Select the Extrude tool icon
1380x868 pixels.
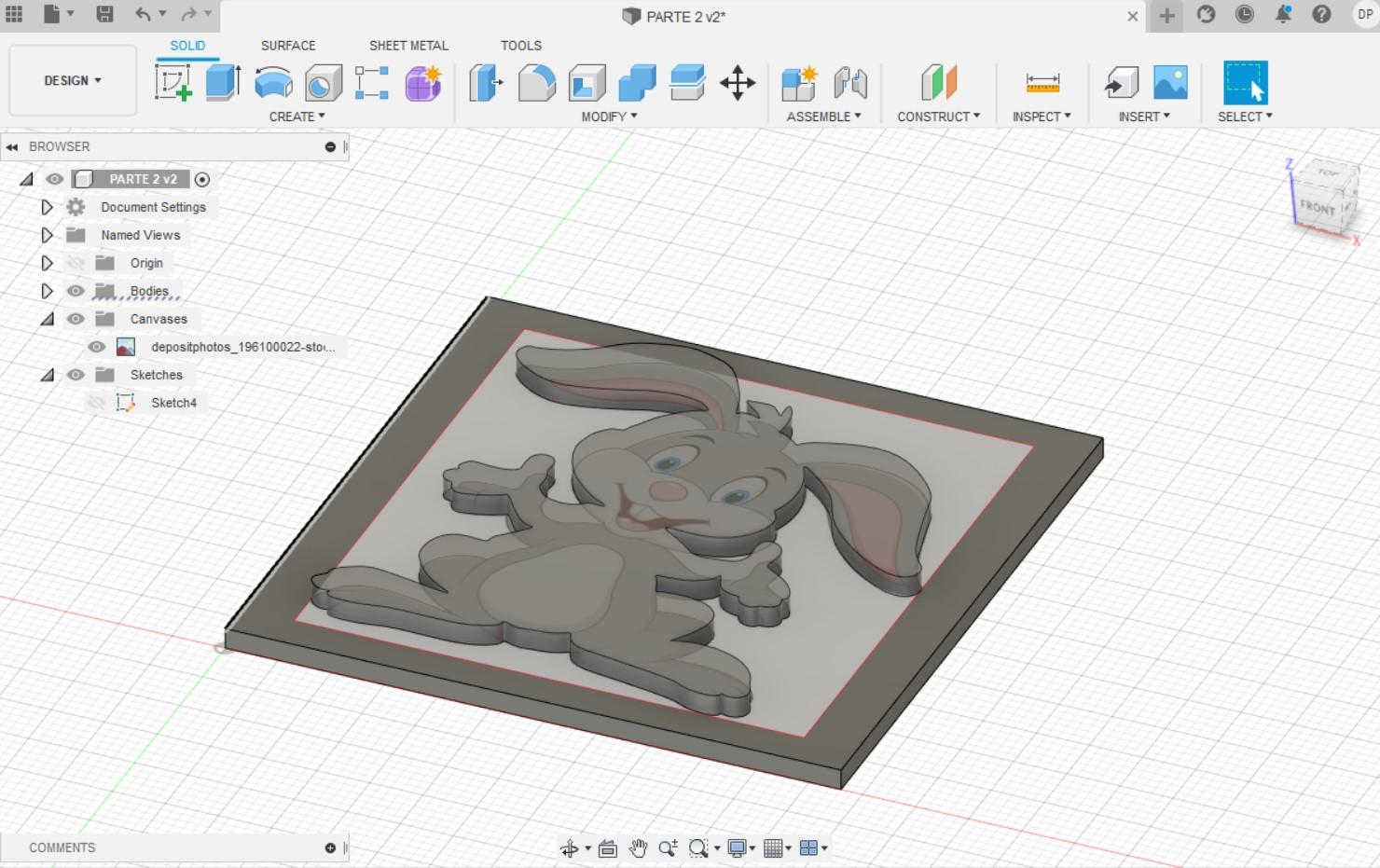pos(223,82)
